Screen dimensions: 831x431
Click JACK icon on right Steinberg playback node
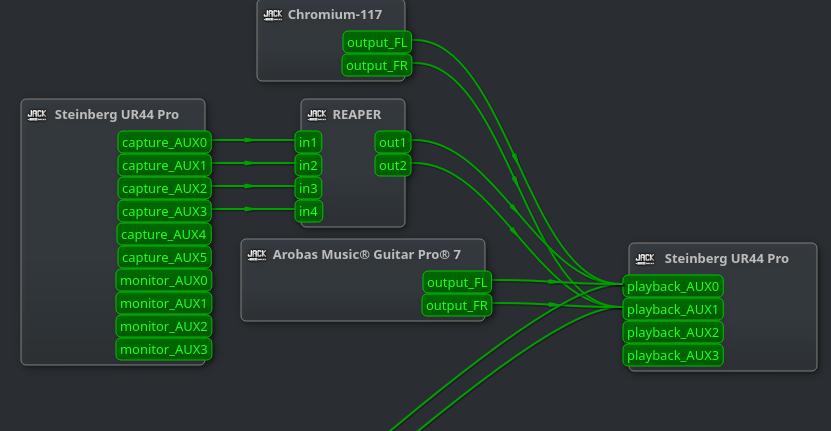[x=645, y=259]
